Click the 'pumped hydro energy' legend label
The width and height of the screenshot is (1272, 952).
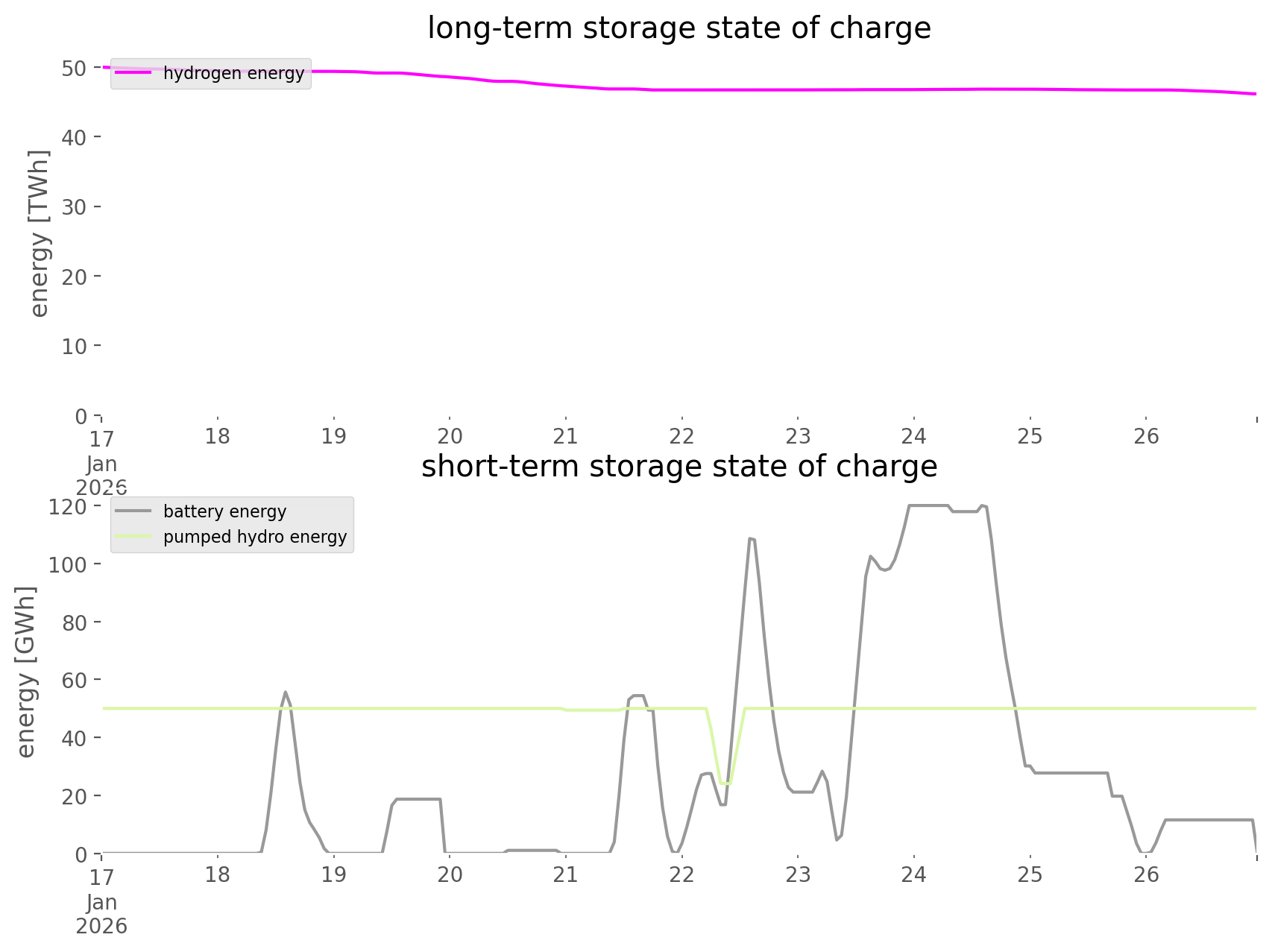255,537
